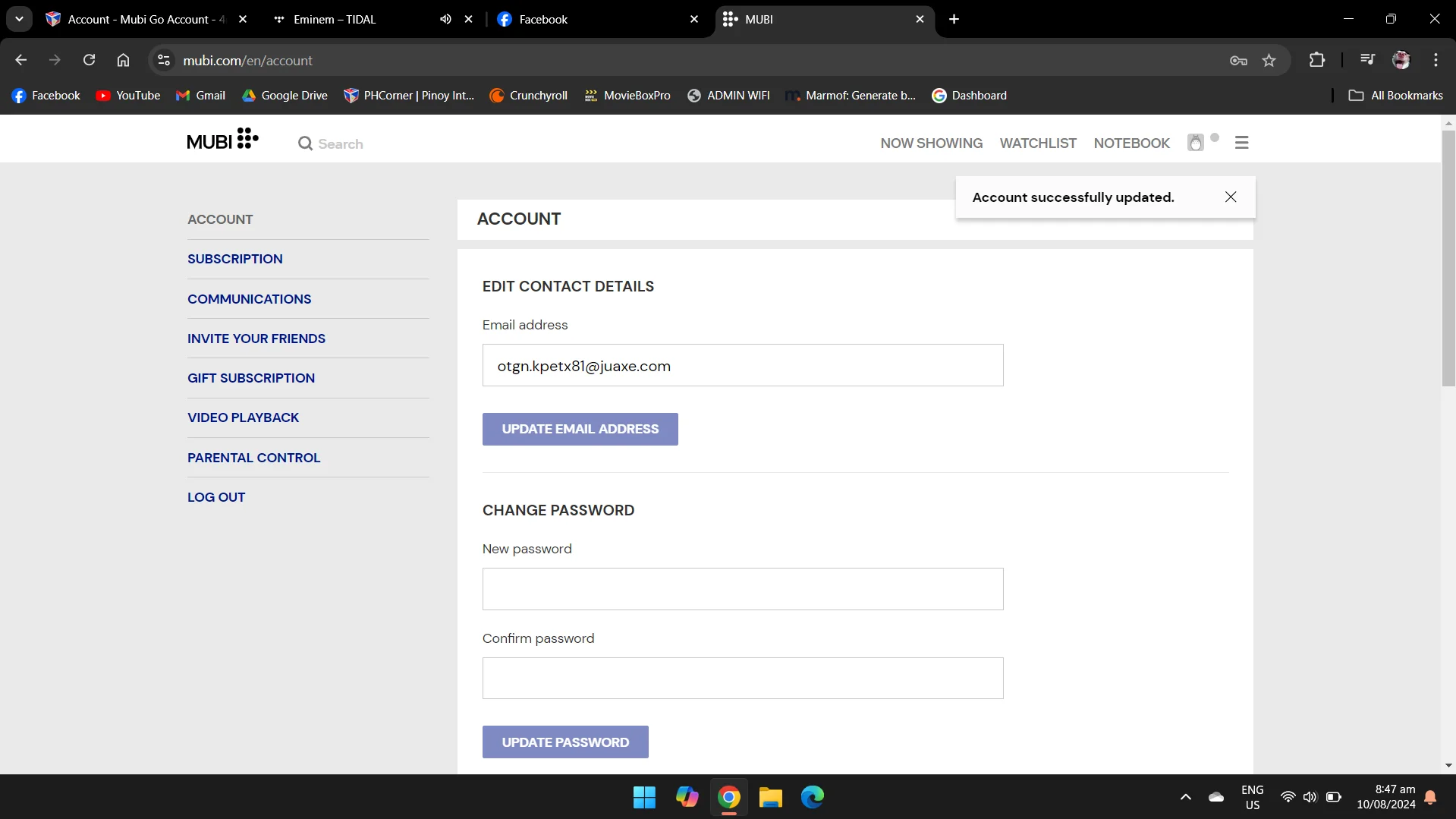
Task: Open VIDEO PLAYBACK settings
Action: (x=244, y=417)
